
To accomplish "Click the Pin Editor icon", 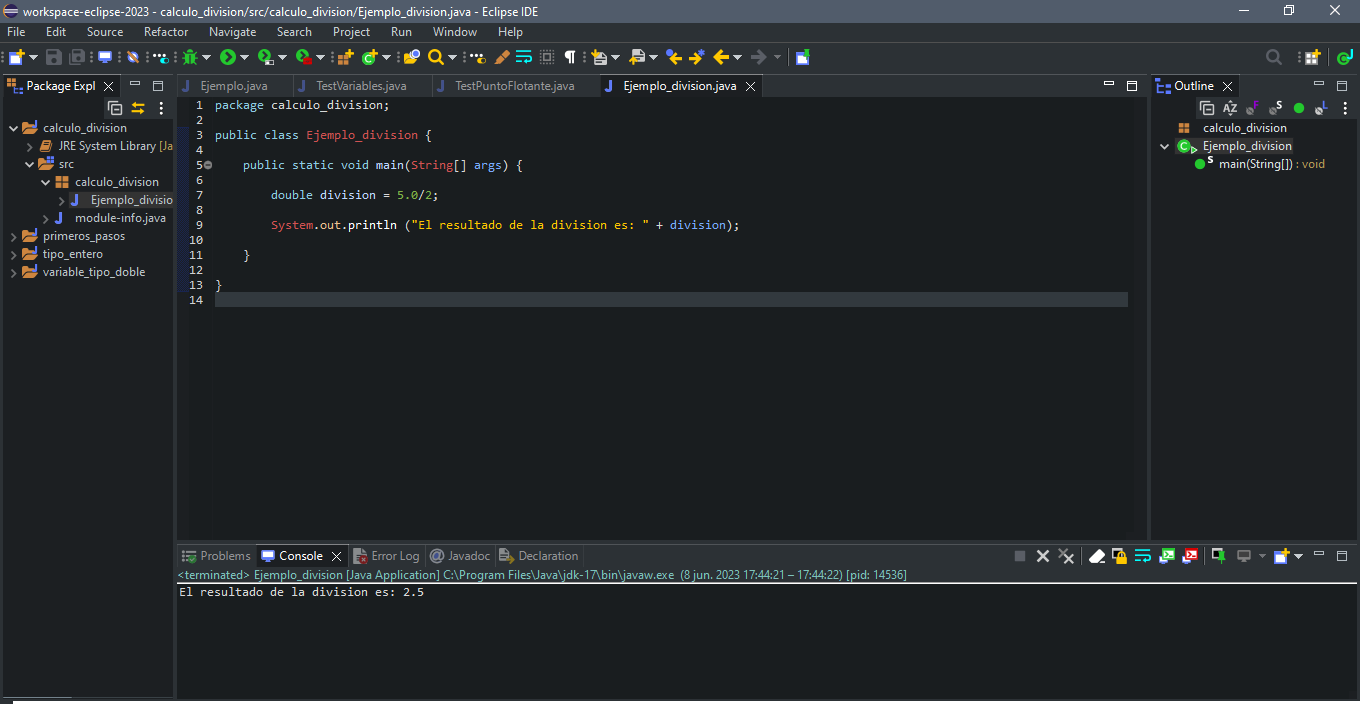I will (802, 57).
